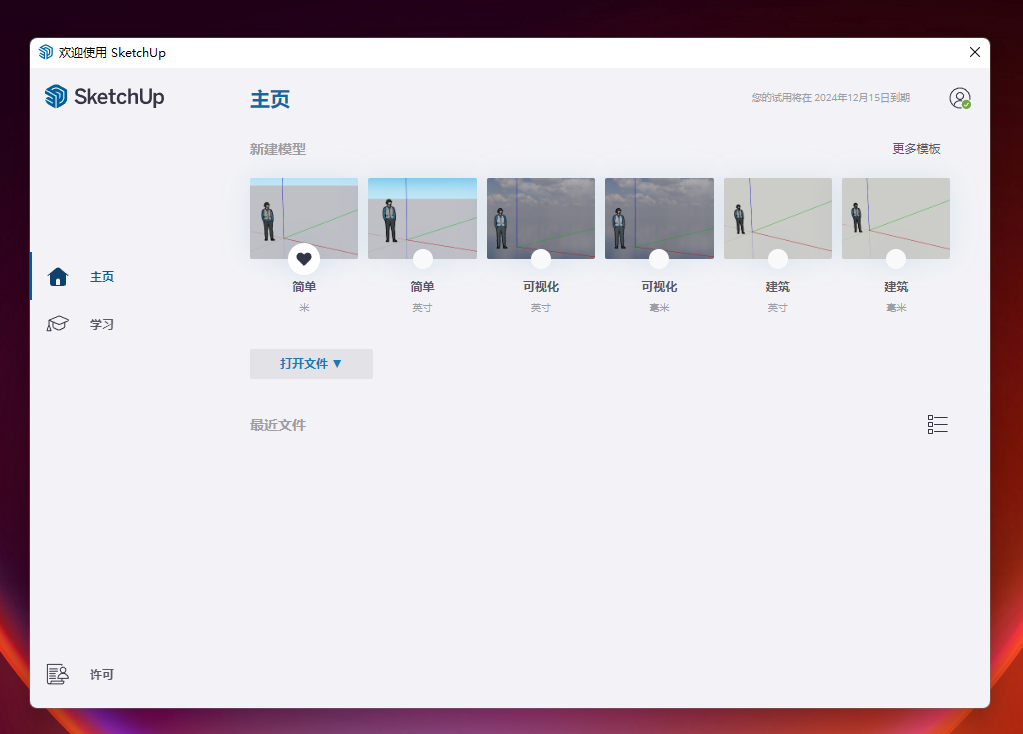Image resolution: width=1023 pixels, height=734 pixels.
Task: Close the welcome to SketchUp window
Action: [x=975, y=52]
